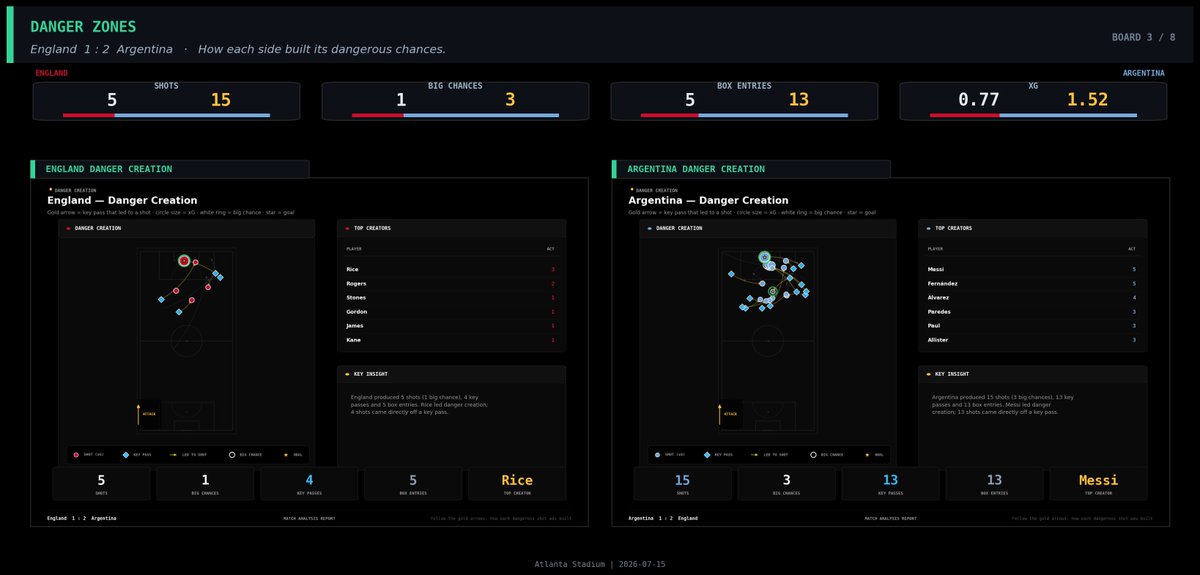Click the Player column header in England's Top Creators
The image size is (1200, 575).
pos(354,249)
